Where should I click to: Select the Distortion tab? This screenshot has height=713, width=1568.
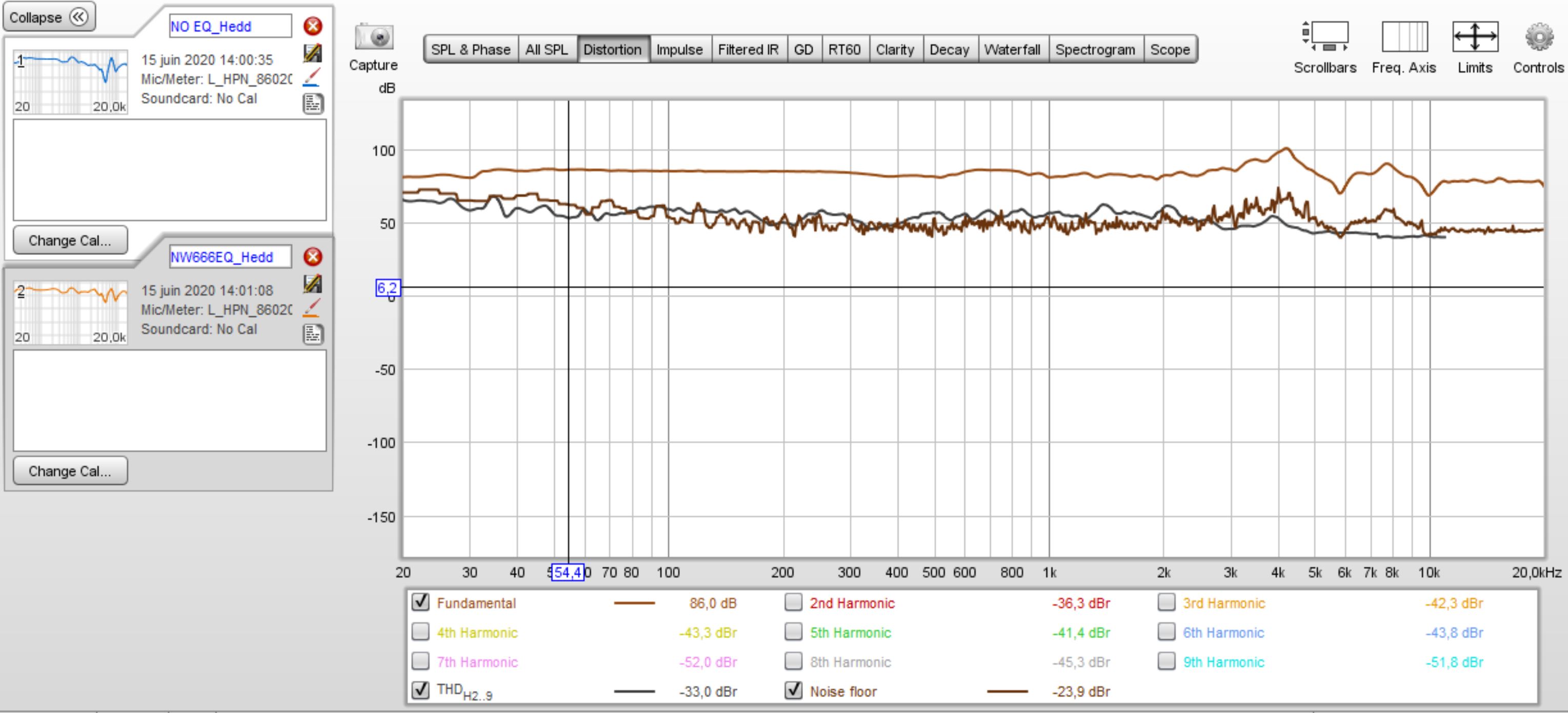(612, 49)
